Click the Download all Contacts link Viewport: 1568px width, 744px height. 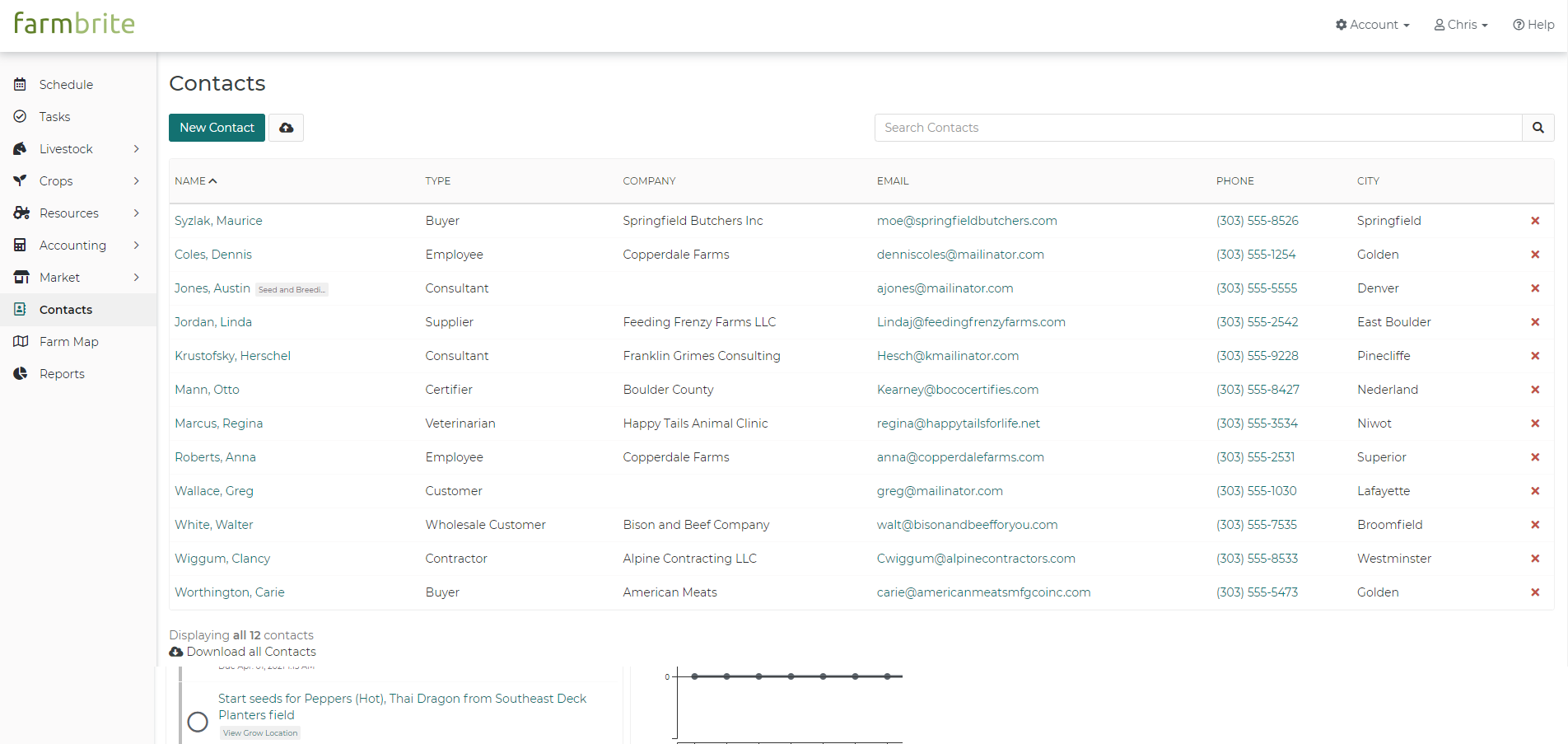click(243, 652)
